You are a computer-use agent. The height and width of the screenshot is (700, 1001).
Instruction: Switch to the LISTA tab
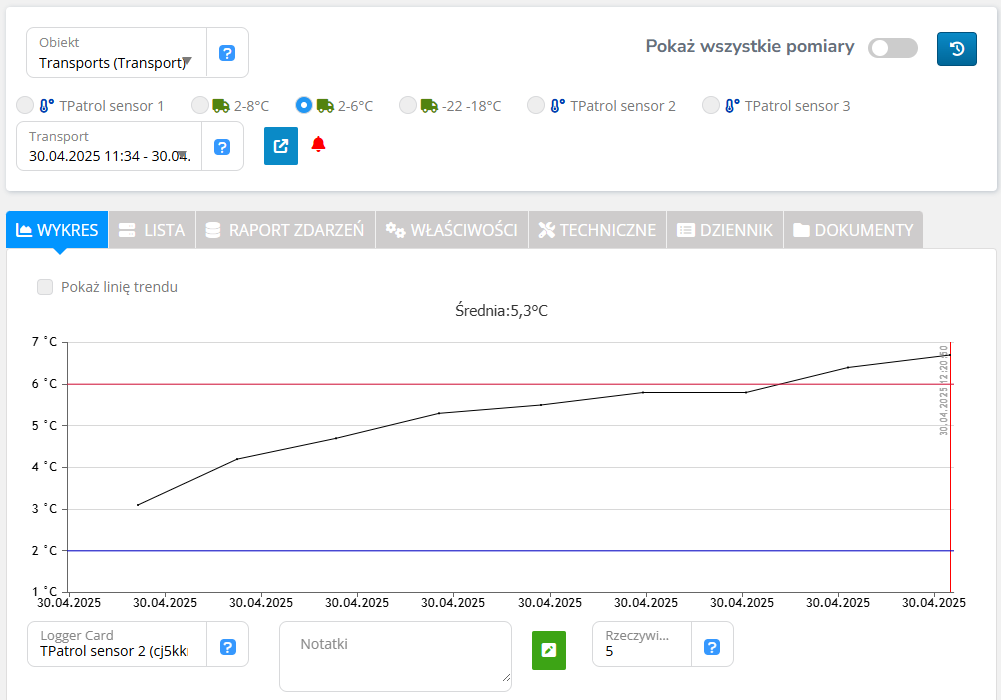(x=151, y=230)
